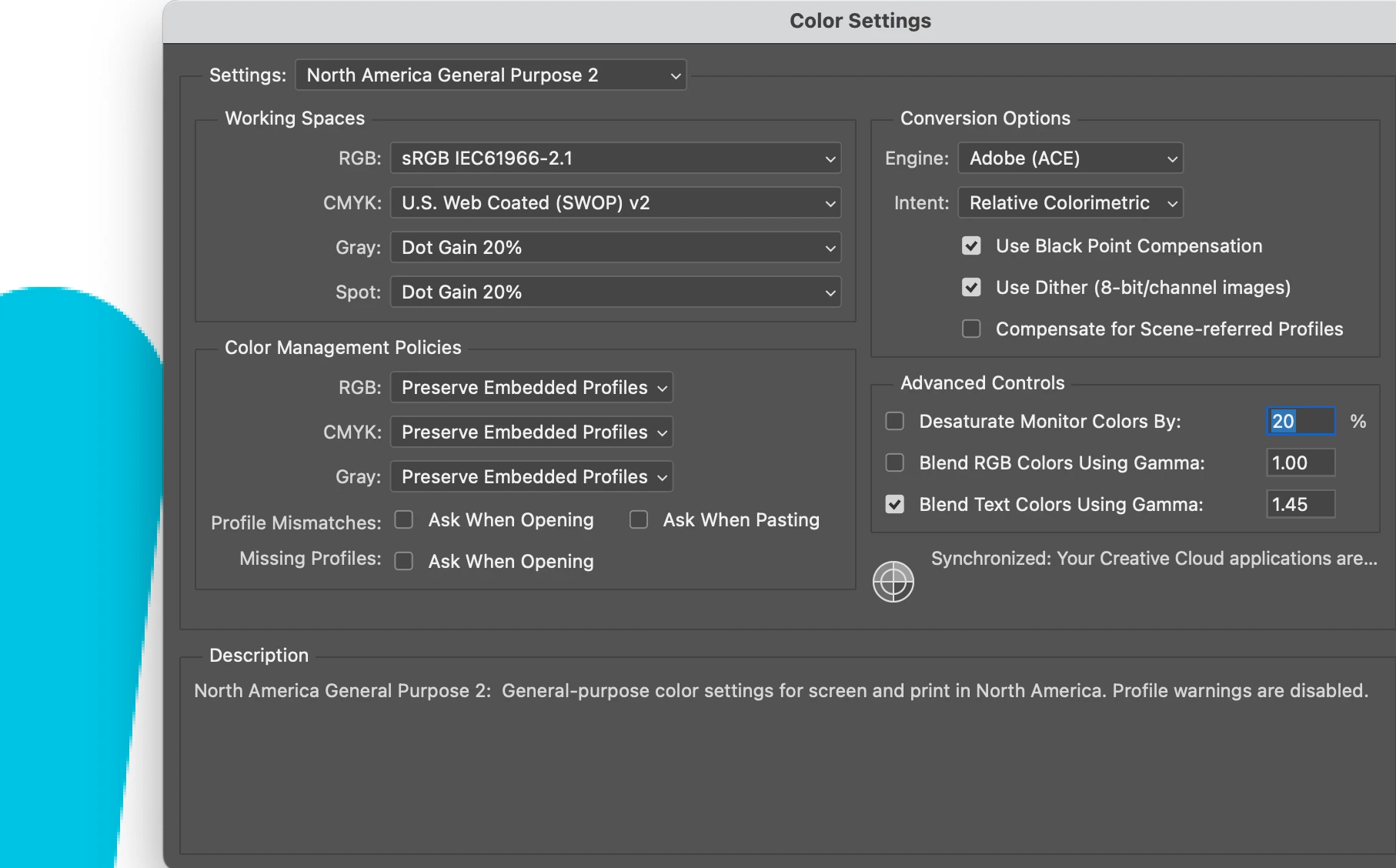
Task: Click the desaturate percentage field showing 20
Action: point(1301,422)
